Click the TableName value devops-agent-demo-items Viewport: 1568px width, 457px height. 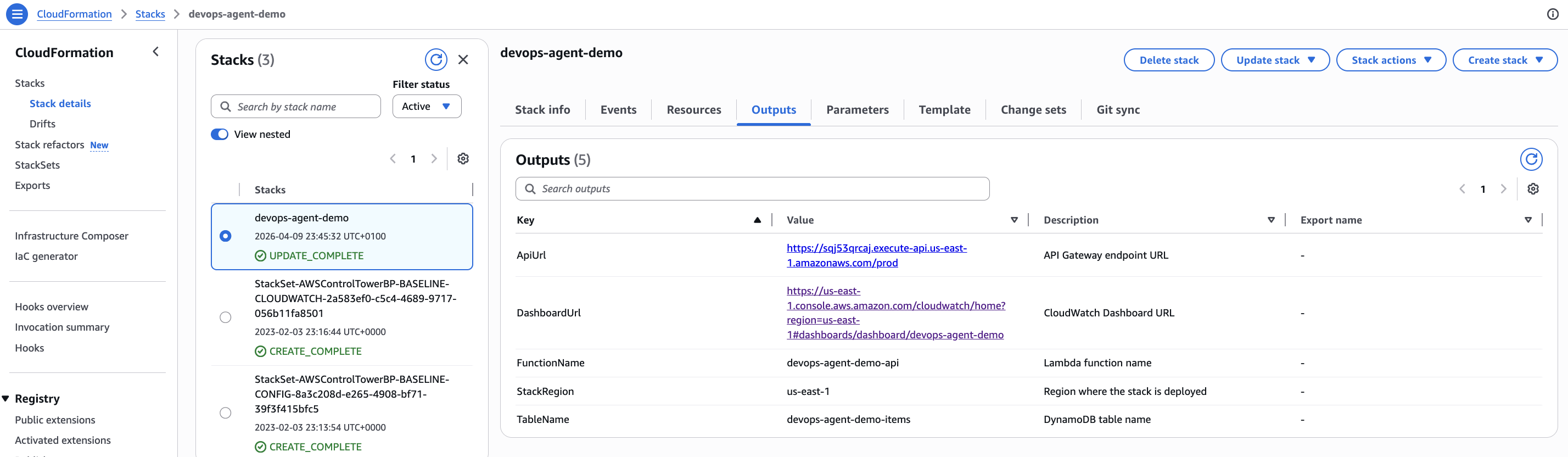coord(849,419)
